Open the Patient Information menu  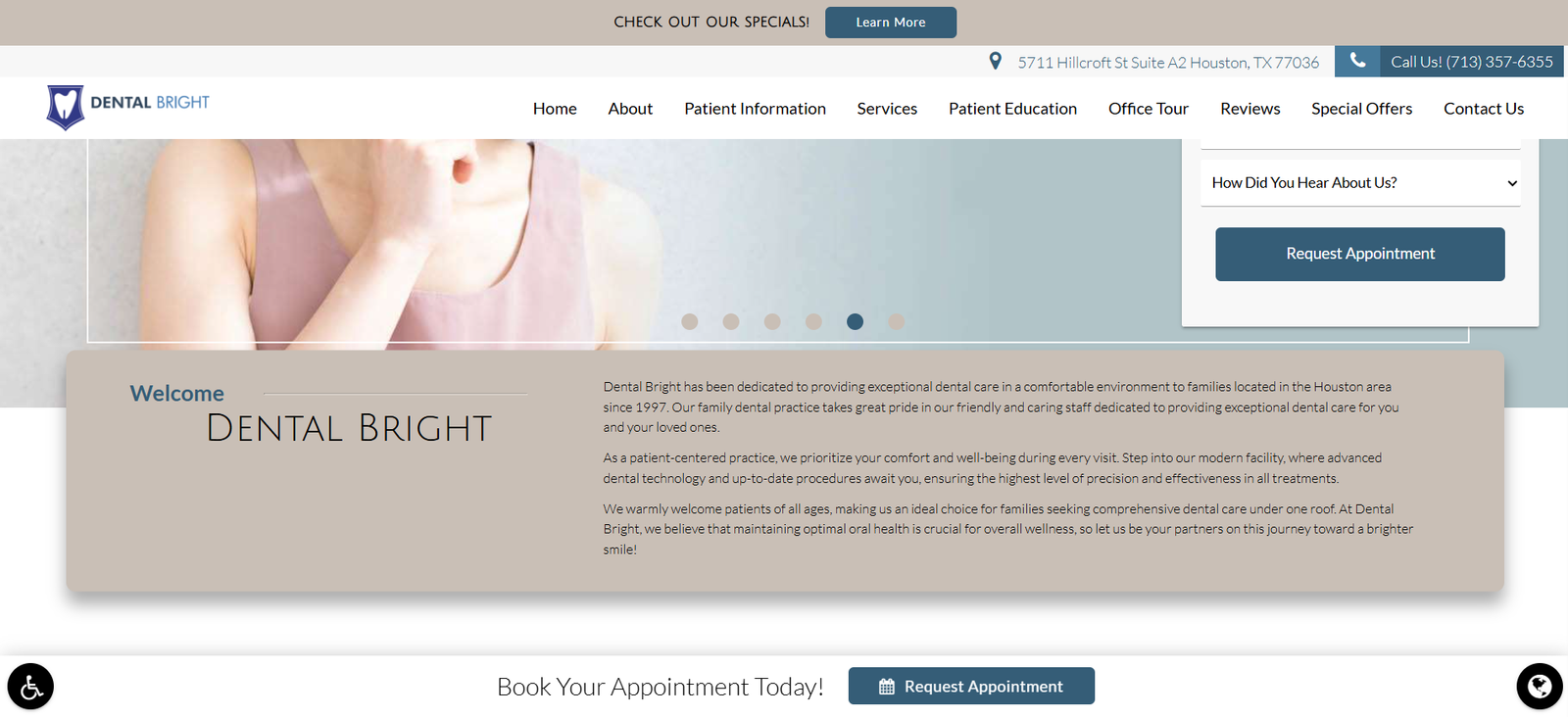(x=755, y=109)
